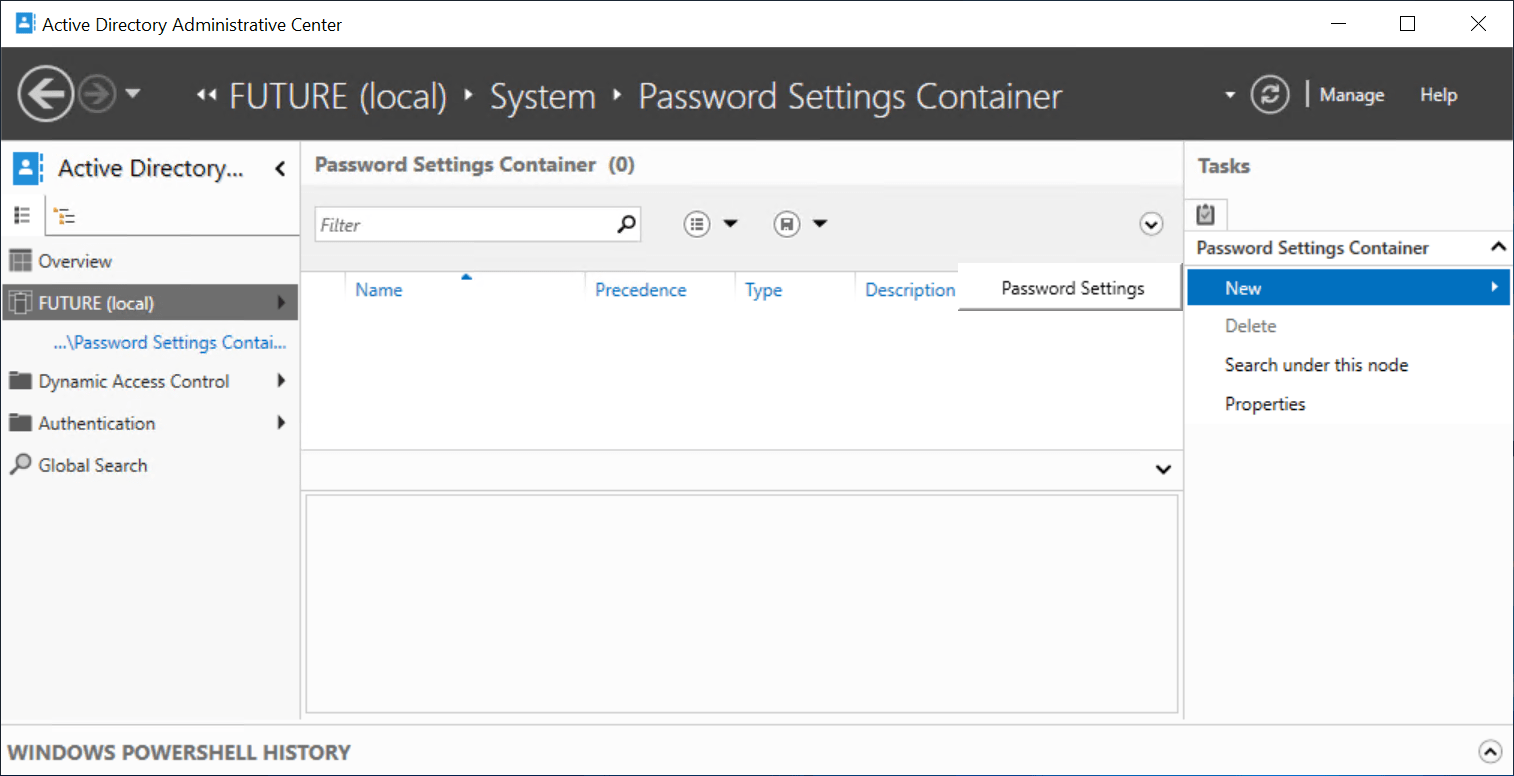Viewport: 1514px width, 776px height.
Task: Open the Tasks clipboard icon tab
Action: 1205,214
